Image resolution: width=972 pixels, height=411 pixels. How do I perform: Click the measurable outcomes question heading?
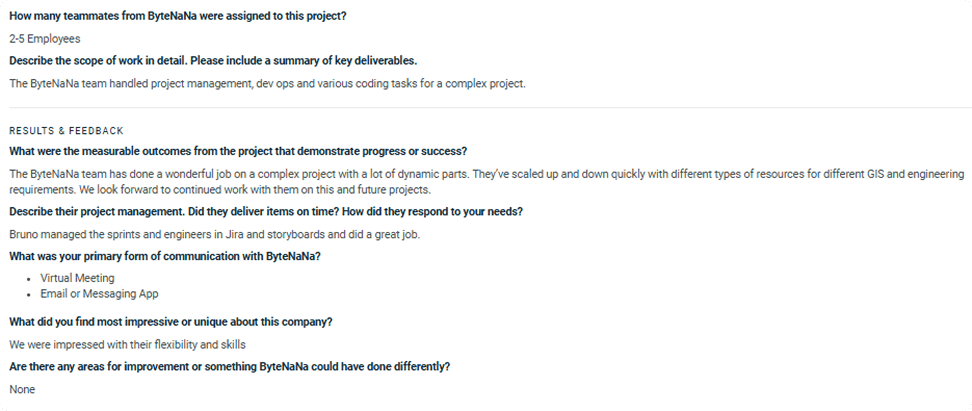pyautogui.click(x=238, y=151)
